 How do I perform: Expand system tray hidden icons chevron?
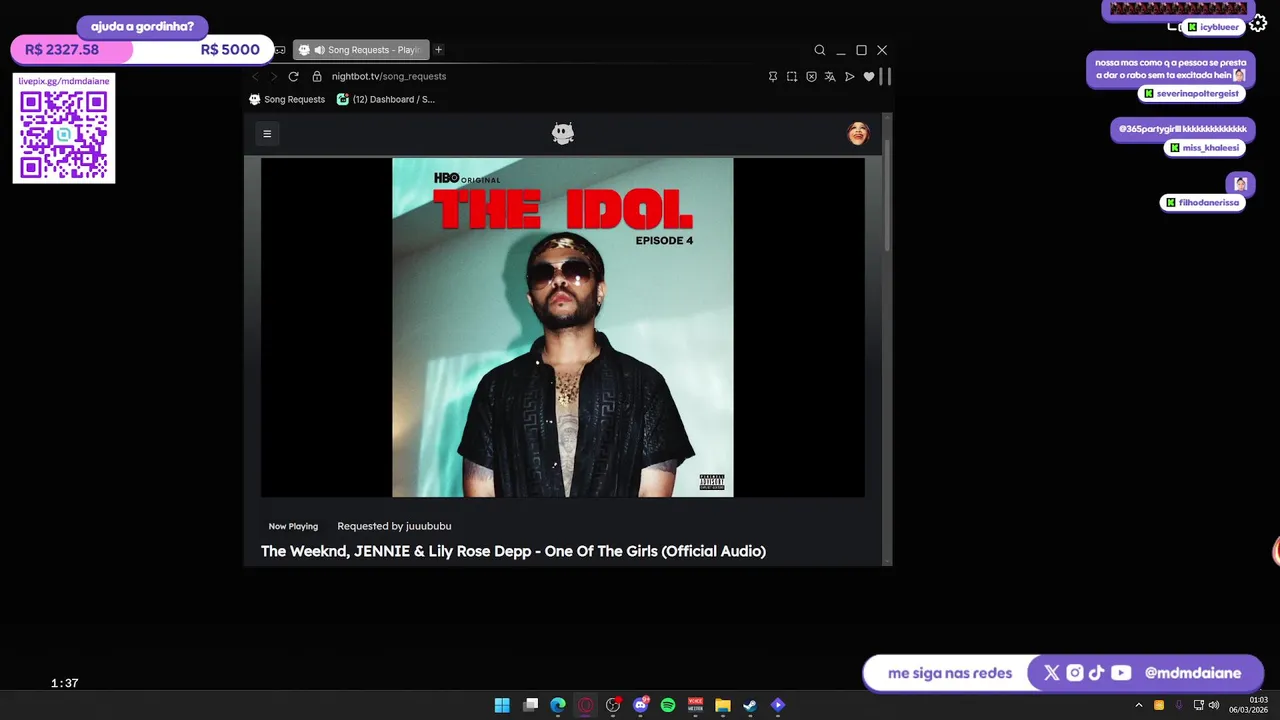1138,705
